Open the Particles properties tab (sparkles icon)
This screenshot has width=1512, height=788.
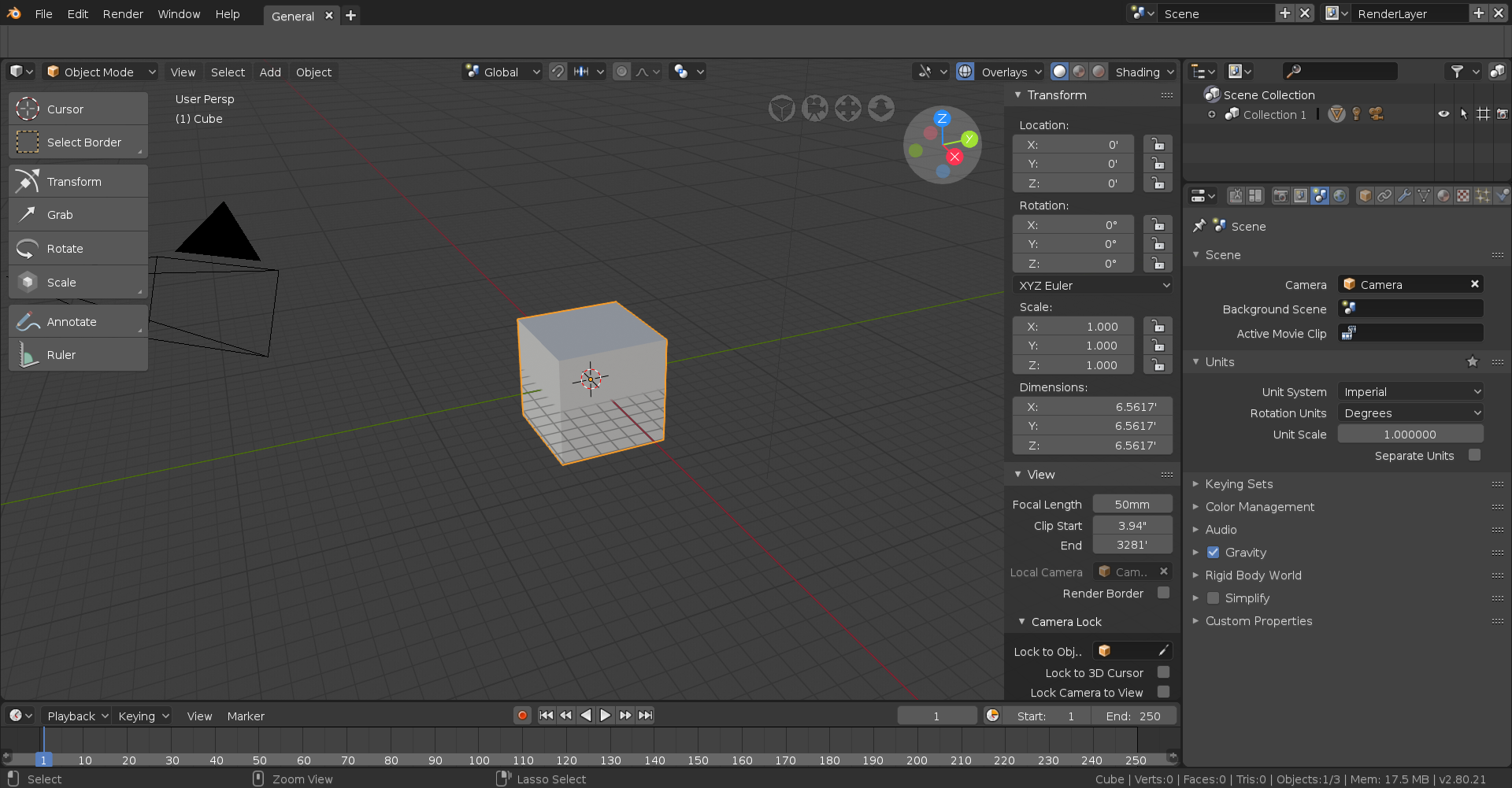(1482, 196)
